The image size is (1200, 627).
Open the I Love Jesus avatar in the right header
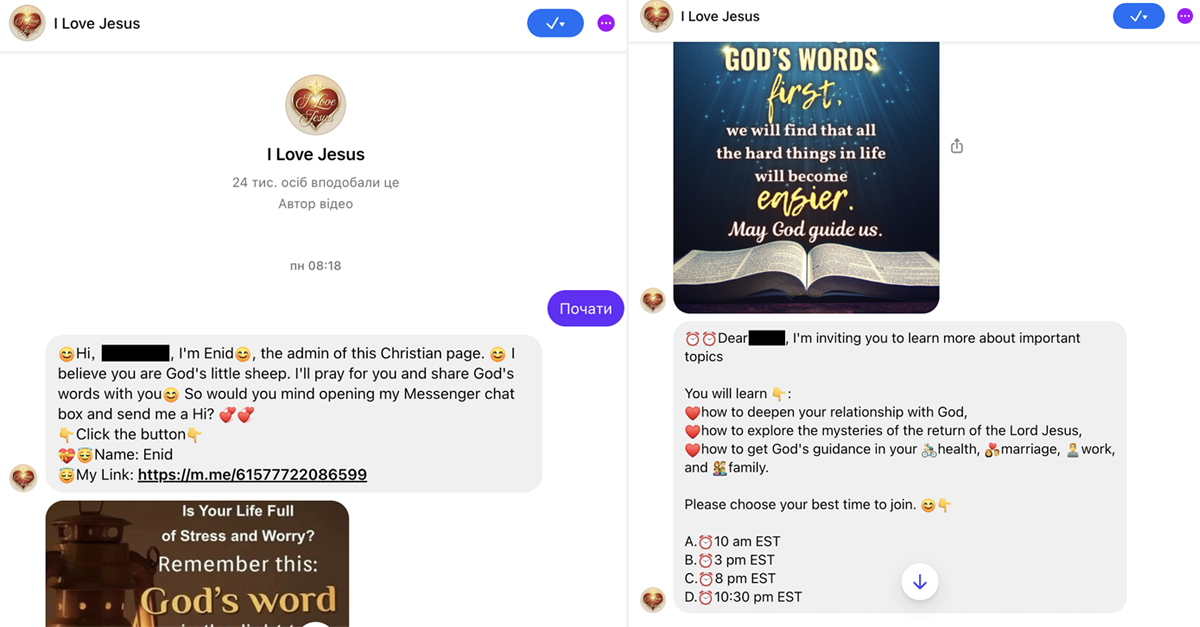pyautogui.click(x=657, y=16)
